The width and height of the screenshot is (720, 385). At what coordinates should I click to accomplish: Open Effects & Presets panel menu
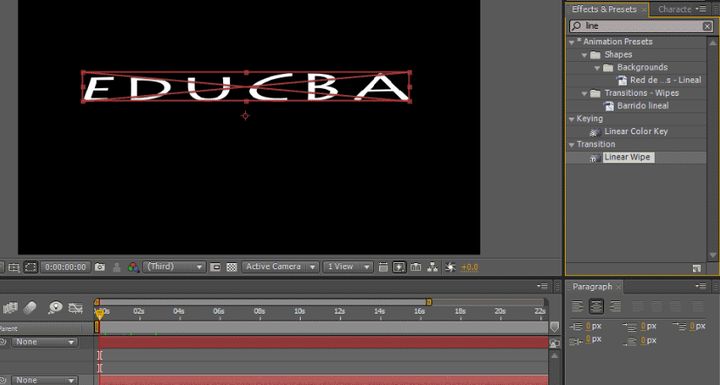[x=701, y=9]
